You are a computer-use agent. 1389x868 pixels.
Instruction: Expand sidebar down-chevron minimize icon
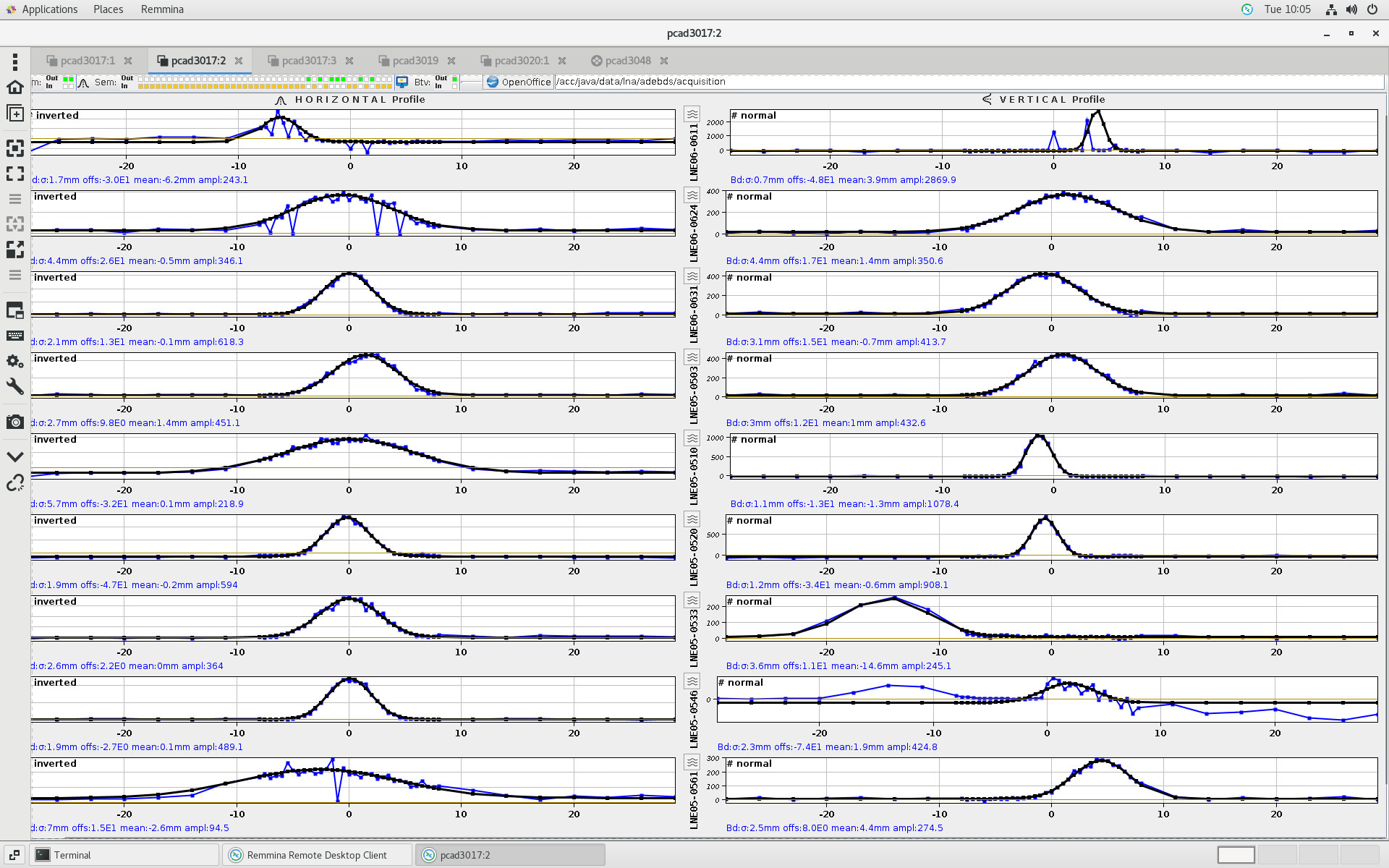pyautogui.click(x=14, y=457)
